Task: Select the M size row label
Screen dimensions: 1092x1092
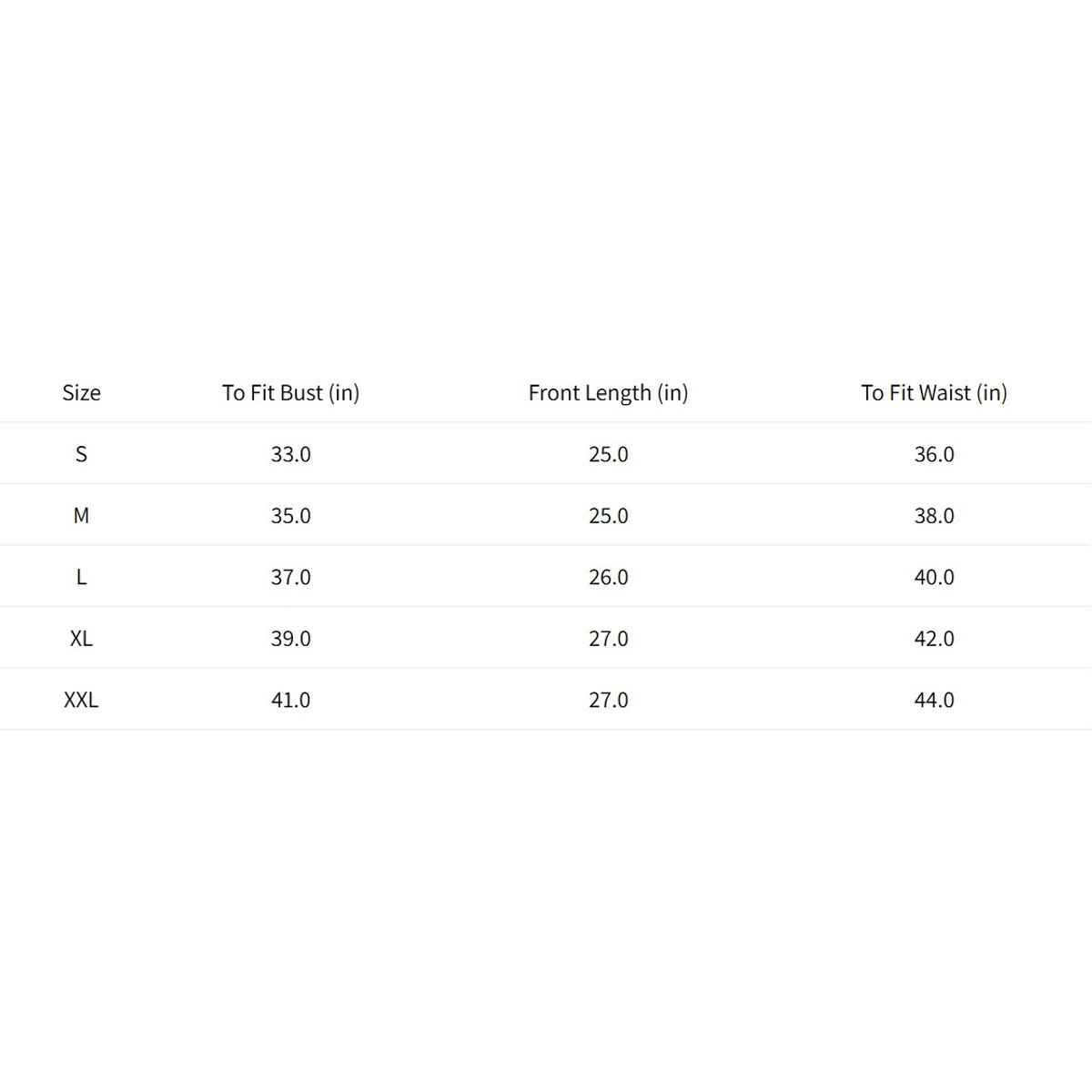Action: click(81, 516)
